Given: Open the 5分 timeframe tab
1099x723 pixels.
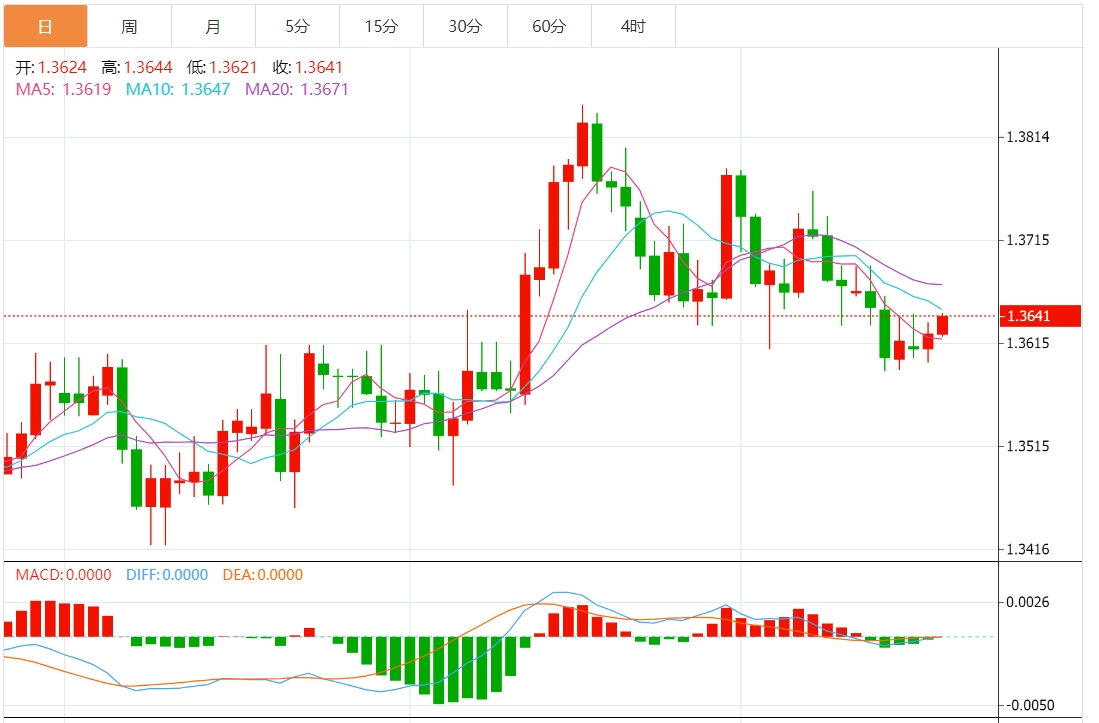Looking at the screenshot, I should pos(298,27).
